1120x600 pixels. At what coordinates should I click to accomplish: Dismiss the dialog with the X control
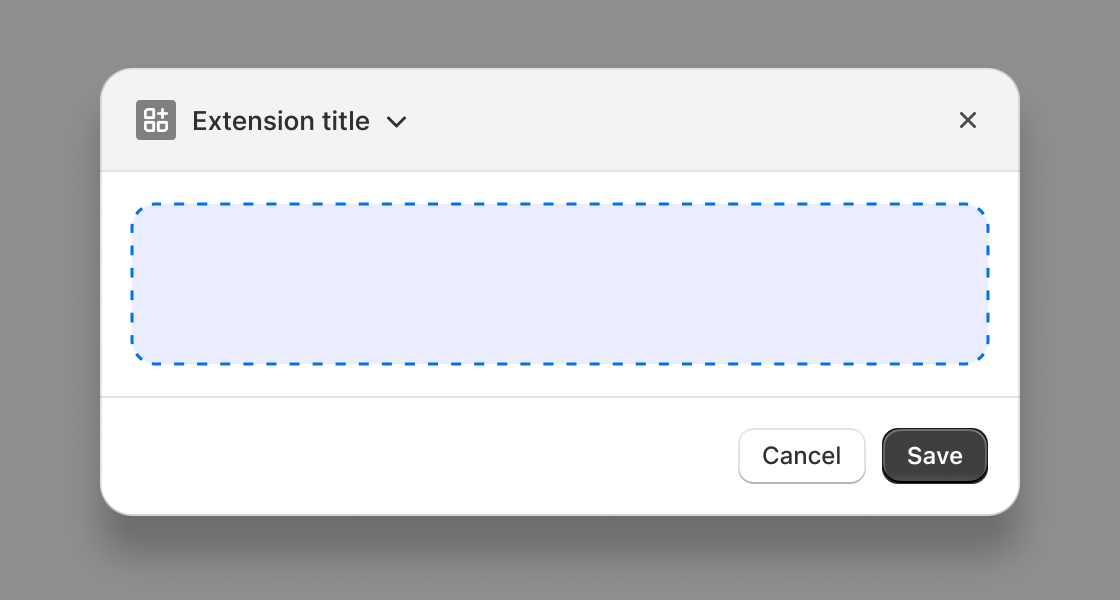pos(967,120)
